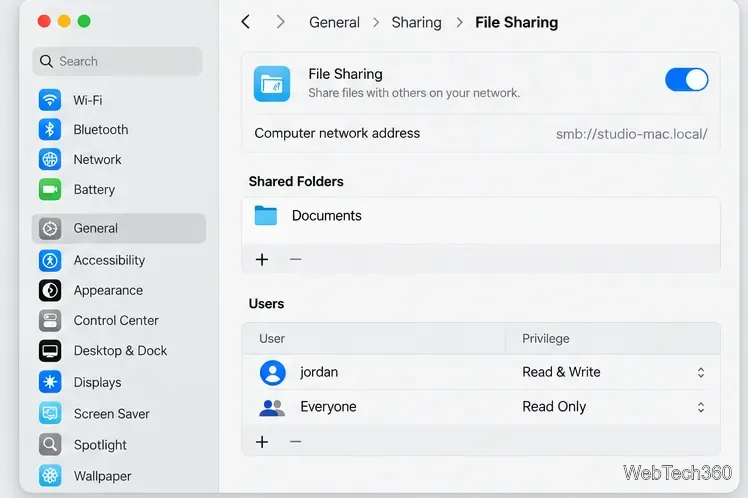Screen dimensions: 748x498
Task: Minimize the window with yellow button
Action: [64, 21]
